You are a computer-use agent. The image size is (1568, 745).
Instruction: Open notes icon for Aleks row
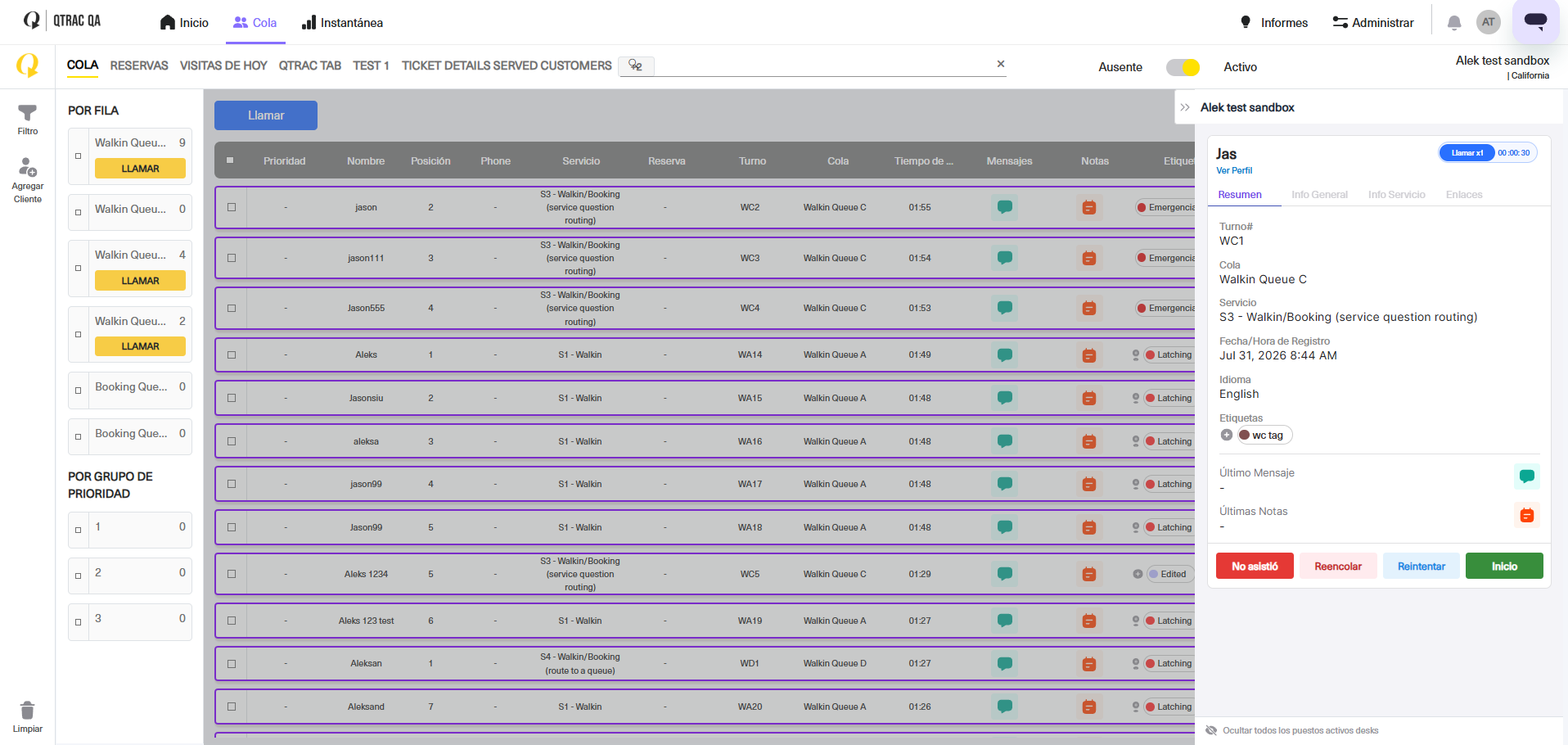(1089, 355)
